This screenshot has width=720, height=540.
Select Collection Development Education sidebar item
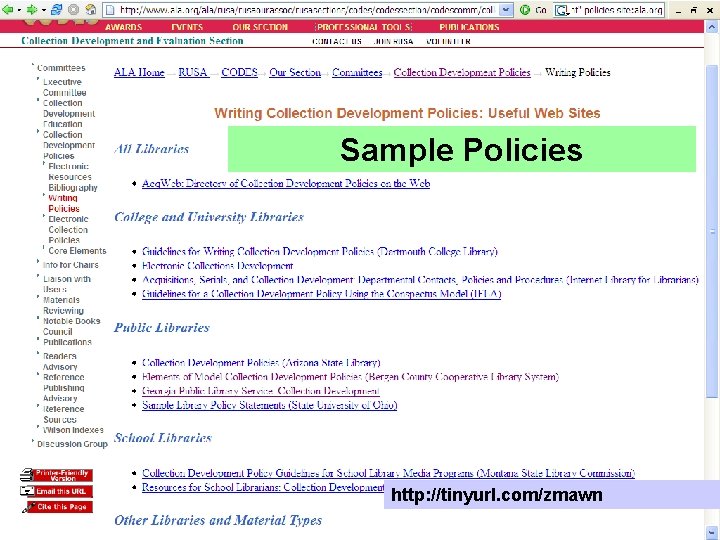[x=69, y=113]
